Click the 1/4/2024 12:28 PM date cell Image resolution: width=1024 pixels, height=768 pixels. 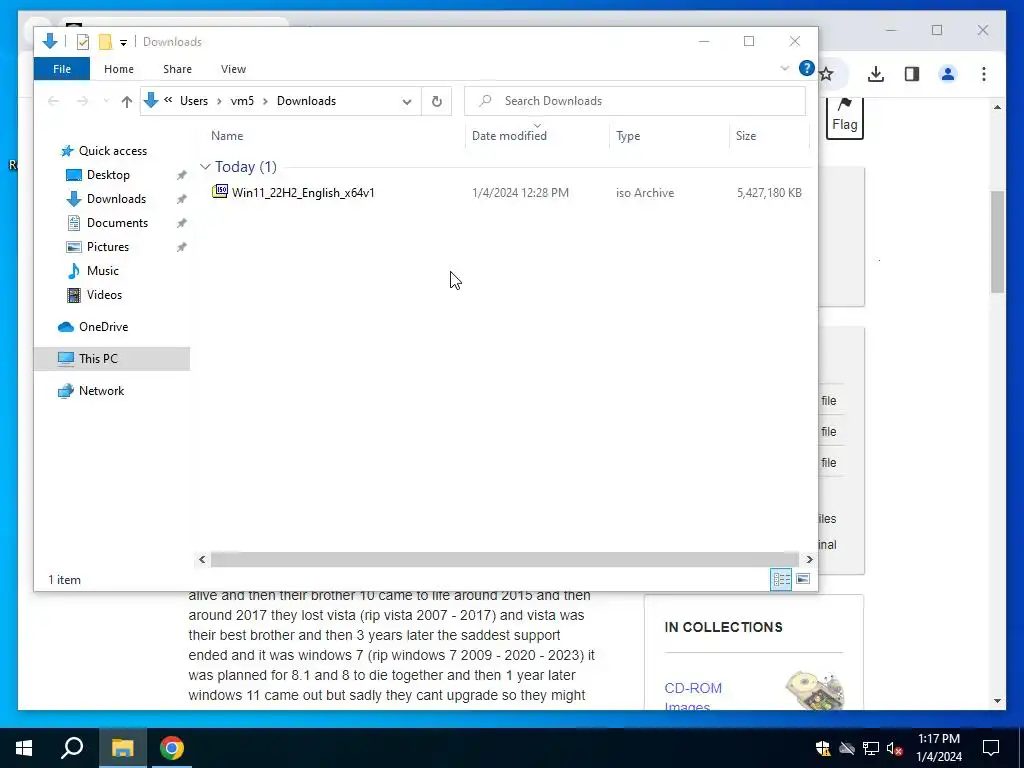coord(520,193)
